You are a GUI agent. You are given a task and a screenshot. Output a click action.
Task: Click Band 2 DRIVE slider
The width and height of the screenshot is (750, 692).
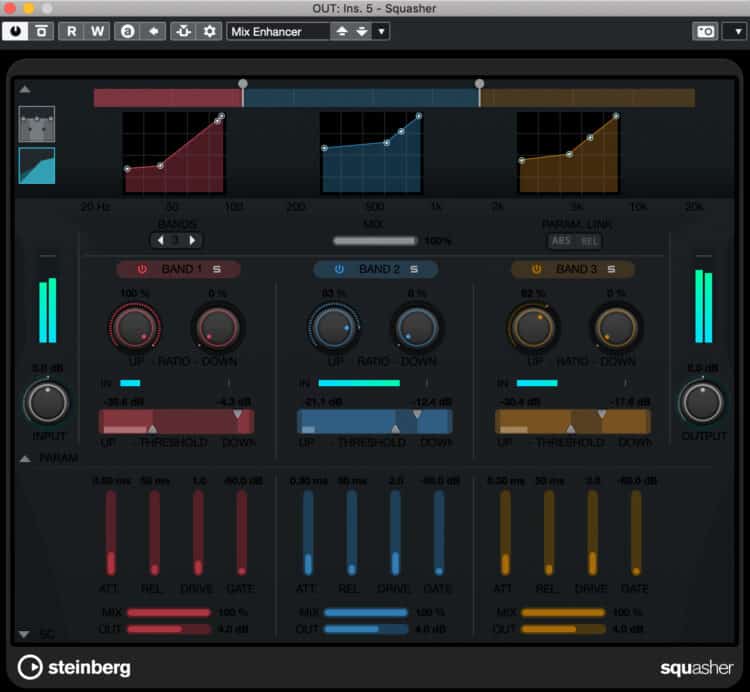coord(395,533)
